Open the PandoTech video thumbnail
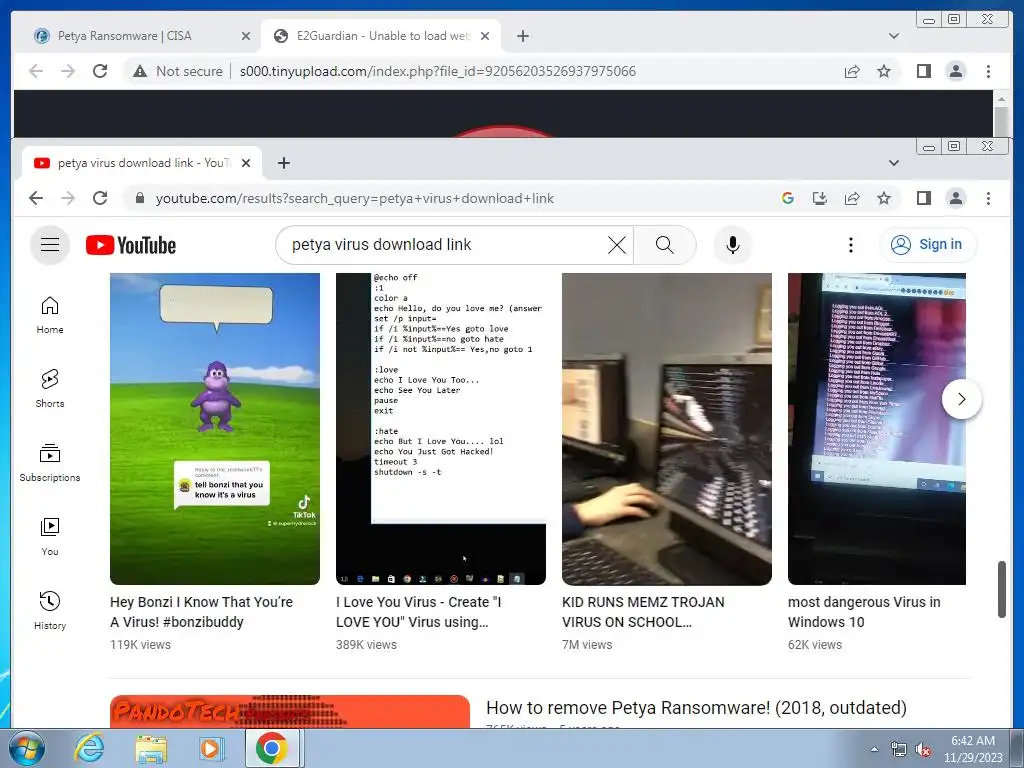Viewport: 1024px width, 768px height. tap(290, 712)
